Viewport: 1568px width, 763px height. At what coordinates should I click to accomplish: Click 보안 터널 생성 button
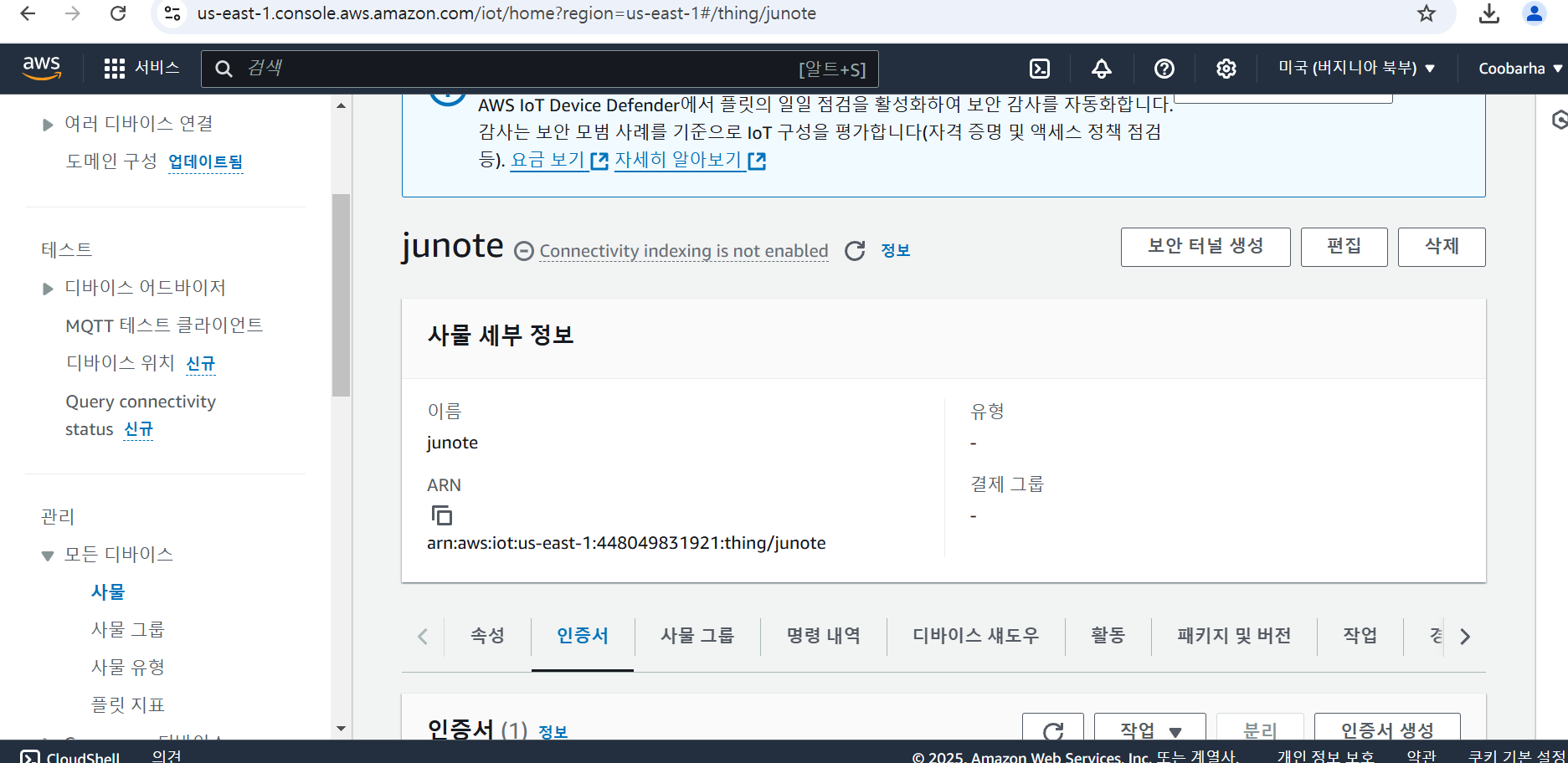pyautogui.click(x=1206, y=247)
